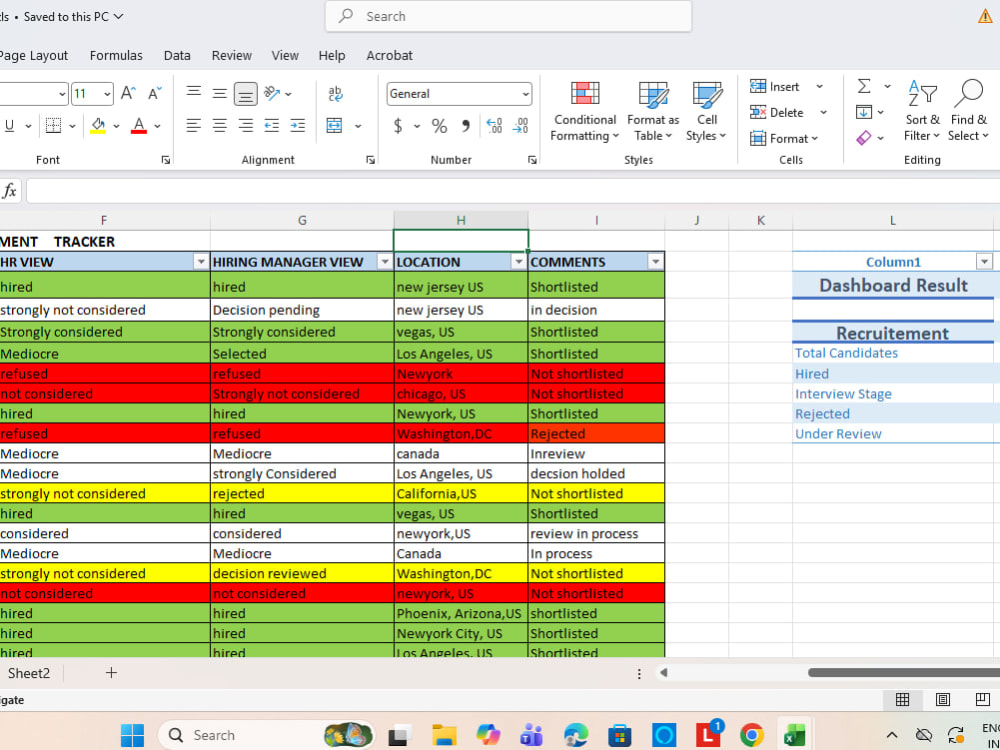Switch to the Review tab
The height and width of the screenshot is (750, 1000).
click(x=232, y=55)
